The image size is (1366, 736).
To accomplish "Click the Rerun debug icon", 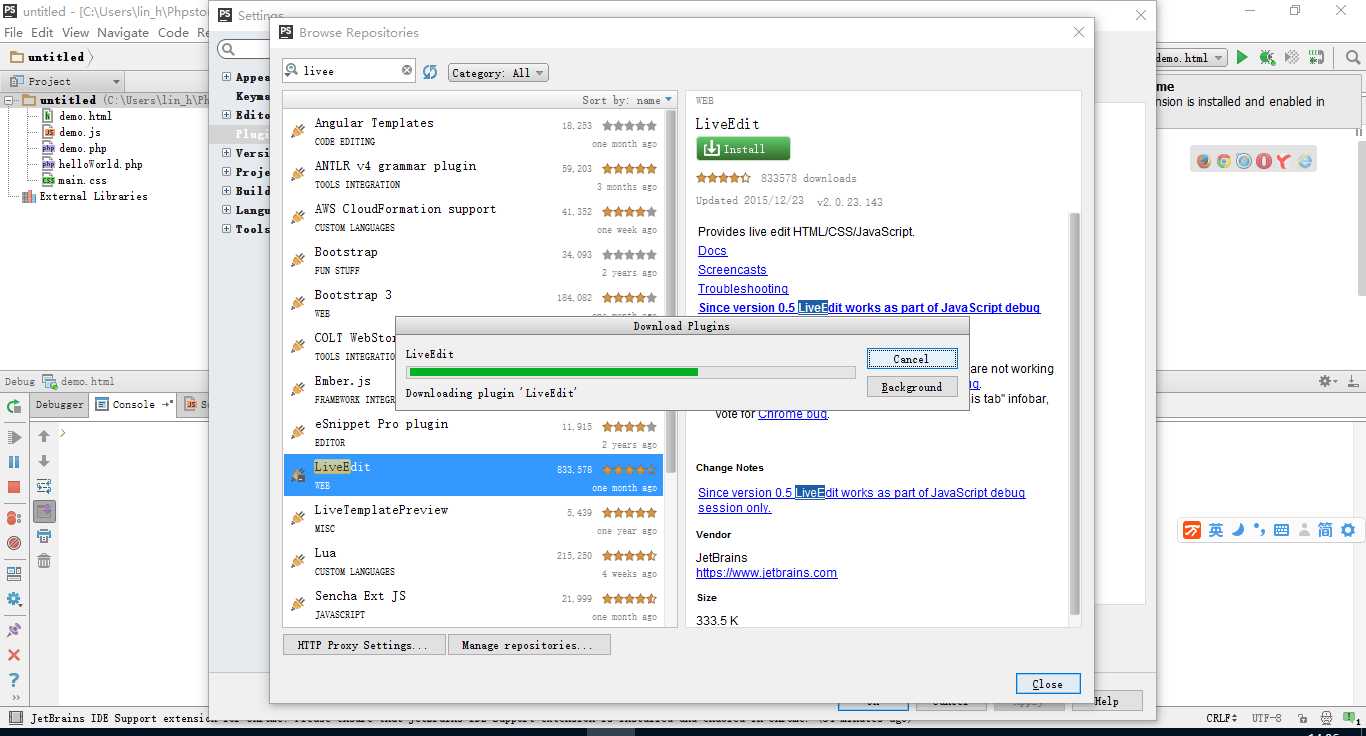I will 14,407.
